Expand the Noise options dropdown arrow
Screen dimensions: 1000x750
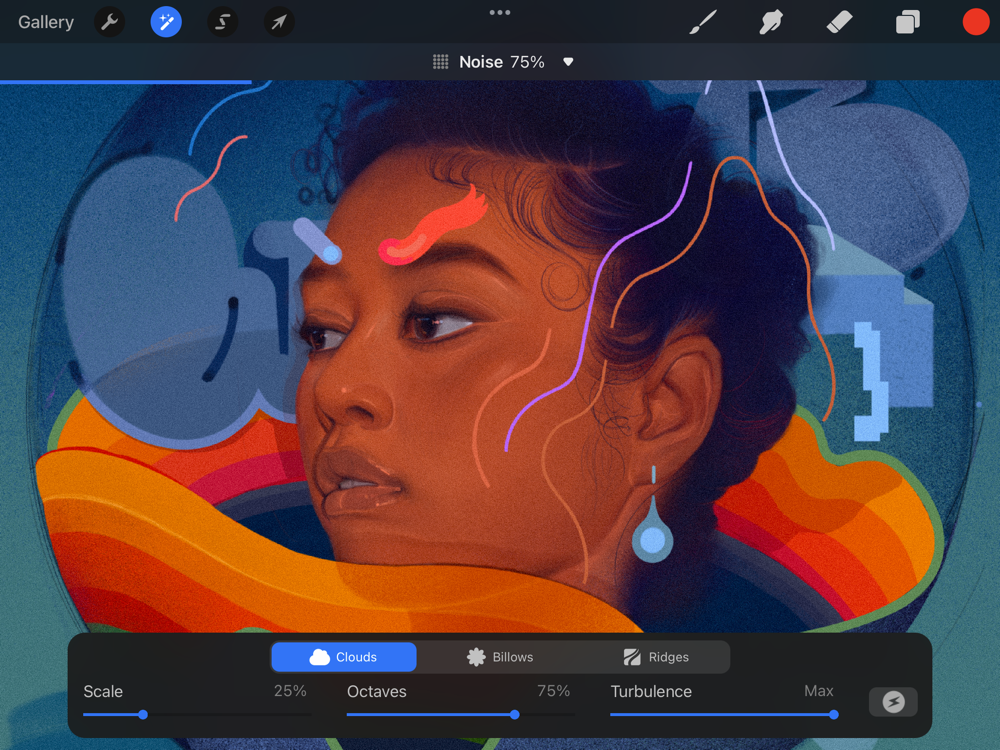(x=568, y=62)
